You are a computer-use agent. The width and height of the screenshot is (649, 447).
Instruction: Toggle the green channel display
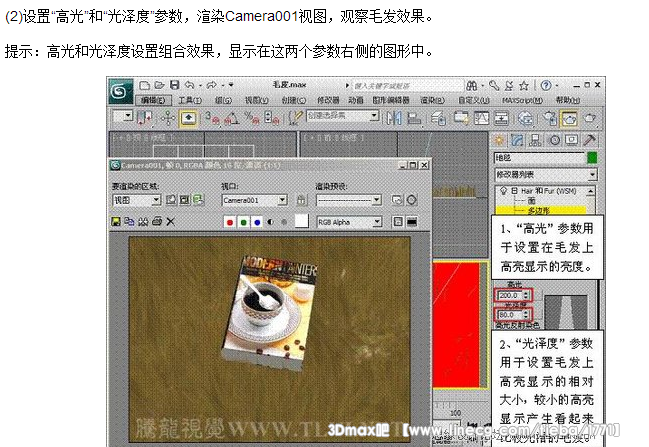click(244, 221)
